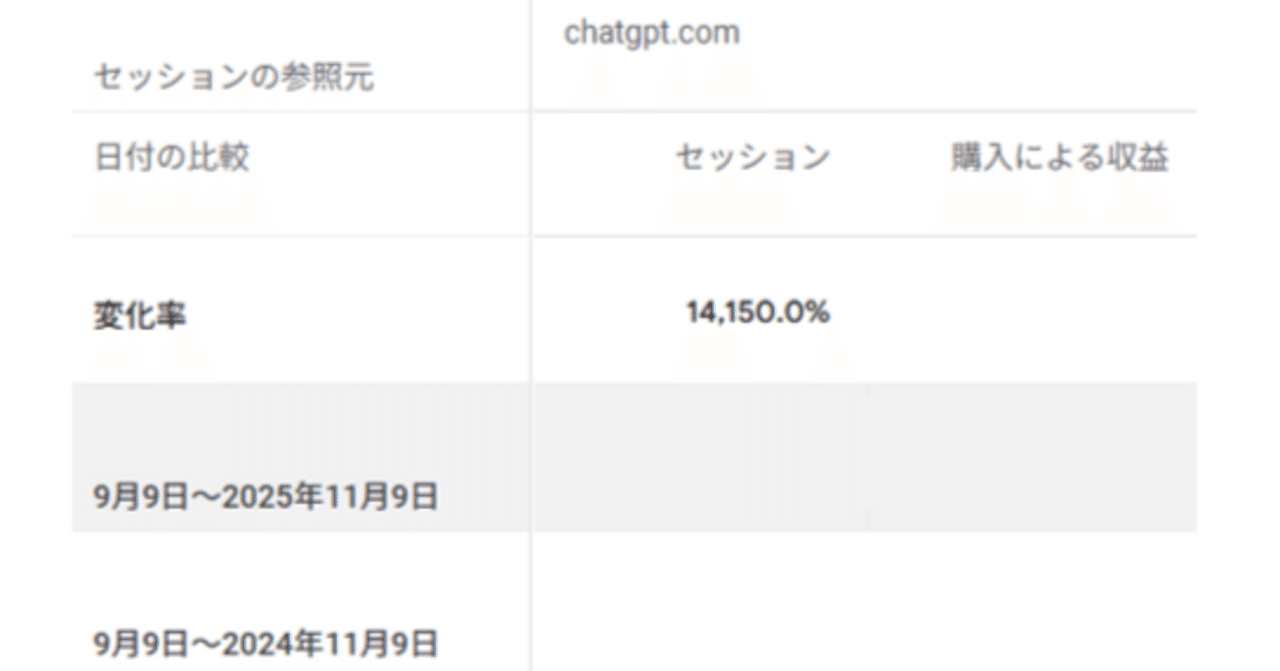
Task: Sort by the 購入による収益 column header
Action: [x=1060, y=158]
